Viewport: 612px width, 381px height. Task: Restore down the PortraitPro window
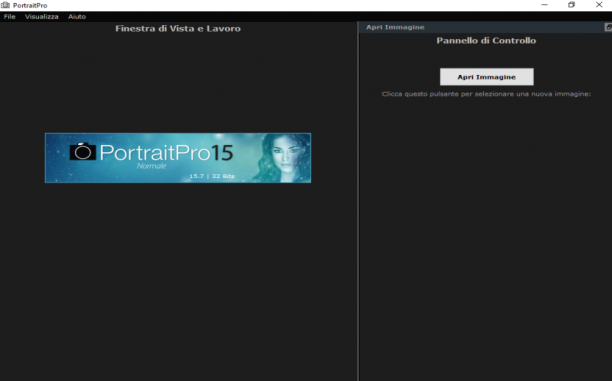[571, 5]
